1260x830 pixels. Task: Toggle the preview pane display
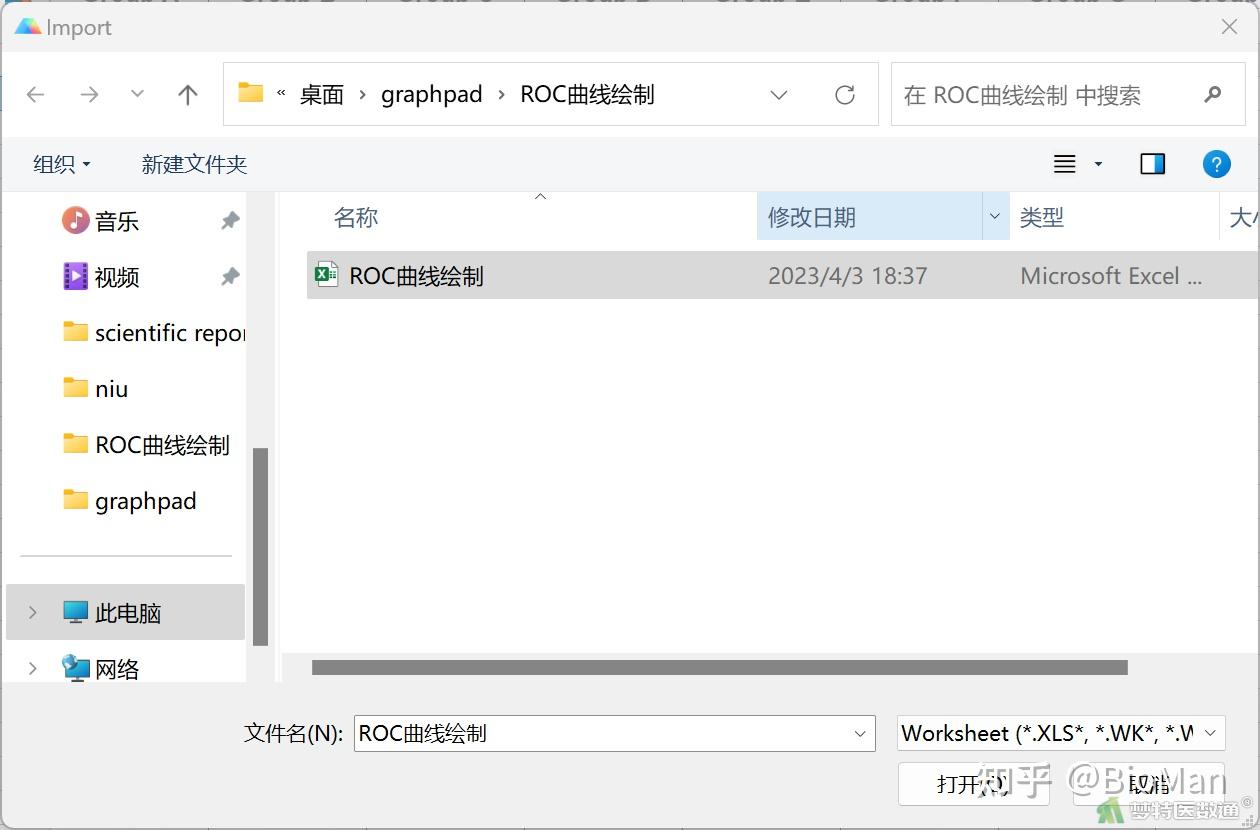coord(1152,163)
